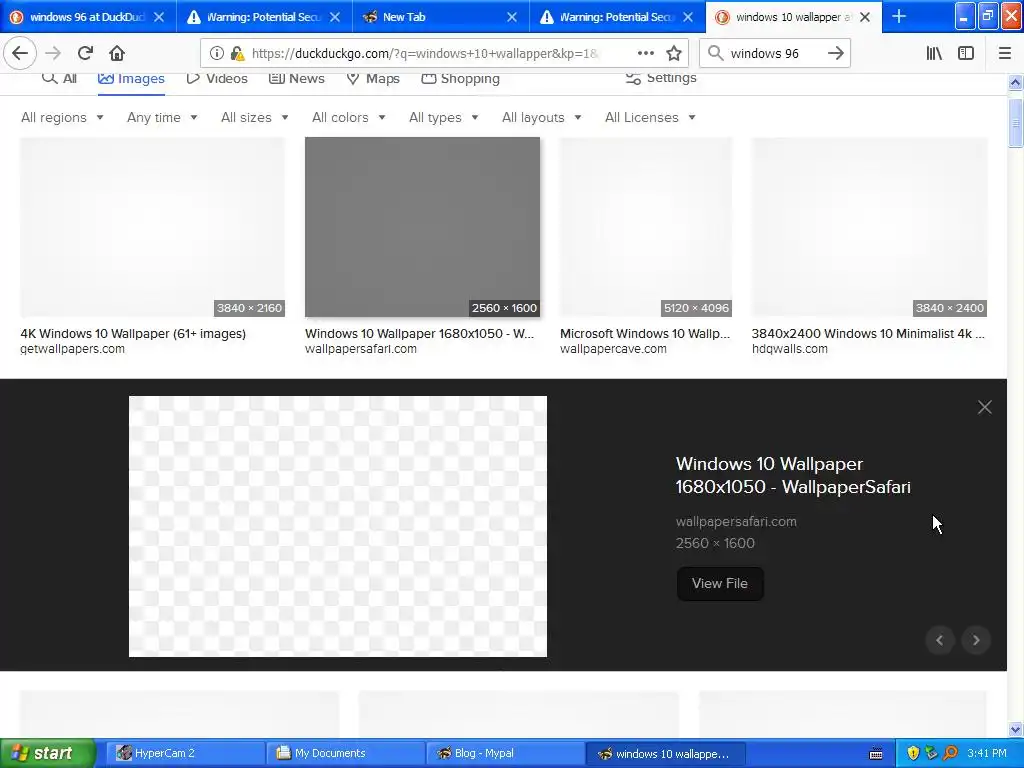Click the security shield tray icon
This screenshot has height=768, width=1024.
click(913, 754)
